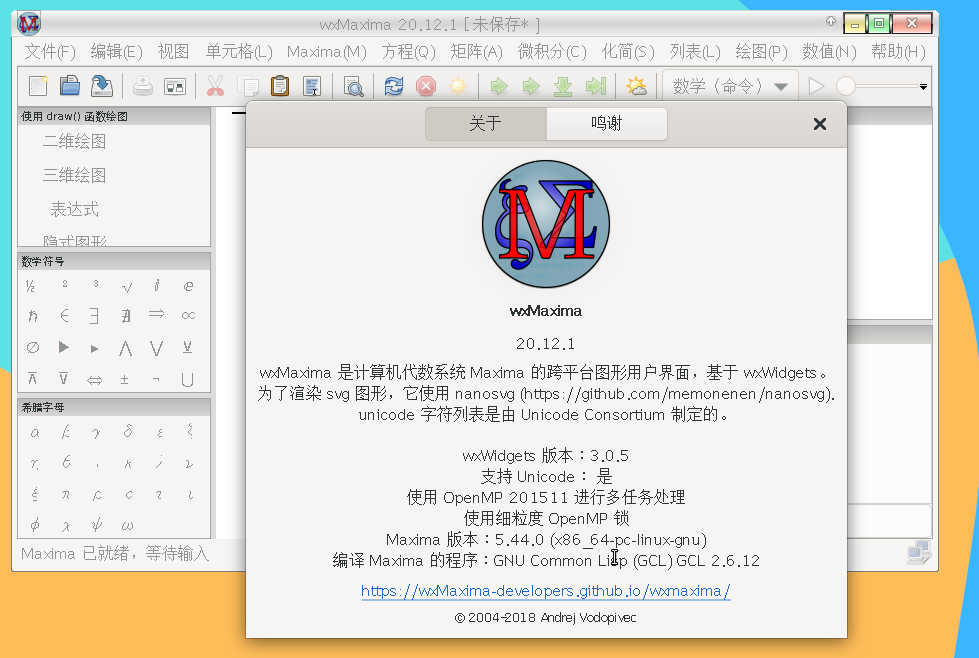This screenshot has width=979, height=658.
Task: Start animation with the play triangle
Action: tap(815, 86)
